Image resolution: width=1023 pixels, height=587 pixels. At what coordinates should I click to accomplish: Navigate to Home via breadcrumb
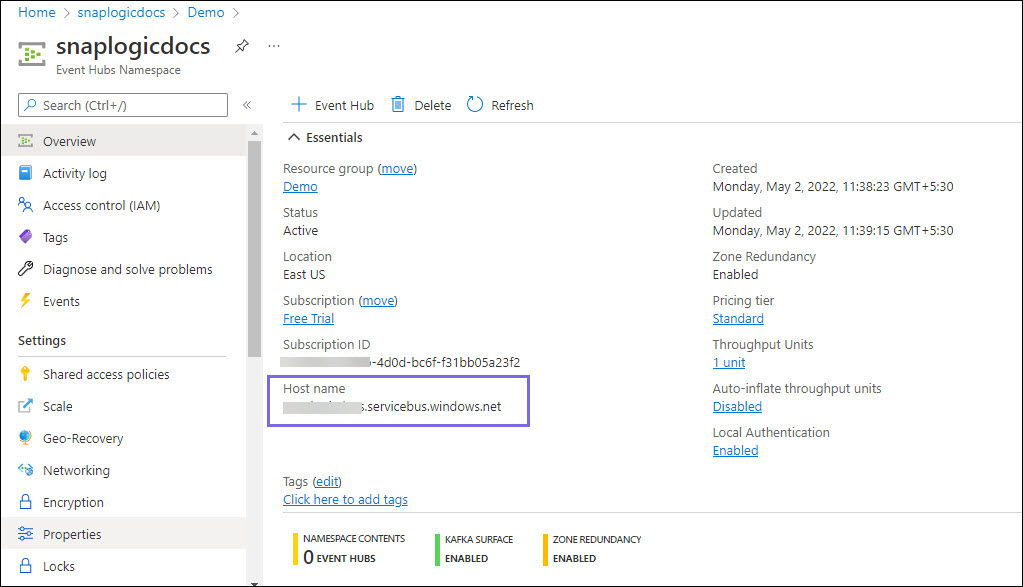click(36, 12)
